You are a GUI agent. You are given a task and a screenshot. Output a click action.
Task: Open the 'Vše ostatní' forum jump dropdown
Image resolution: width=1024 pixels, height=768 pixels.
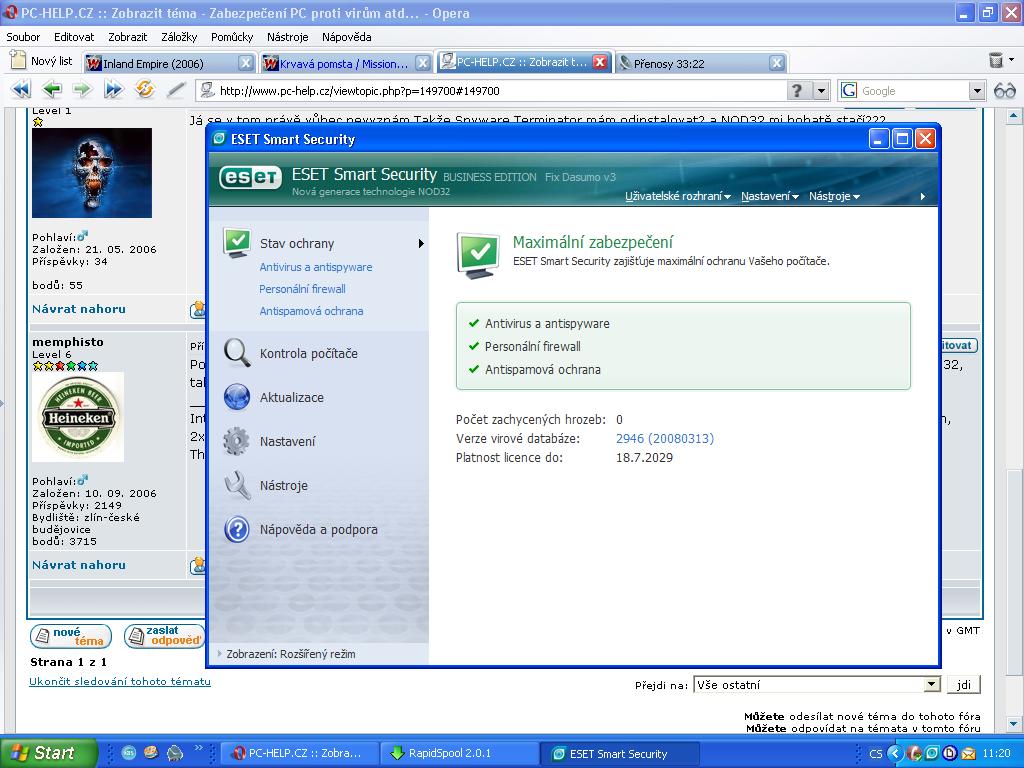[817, 685]
